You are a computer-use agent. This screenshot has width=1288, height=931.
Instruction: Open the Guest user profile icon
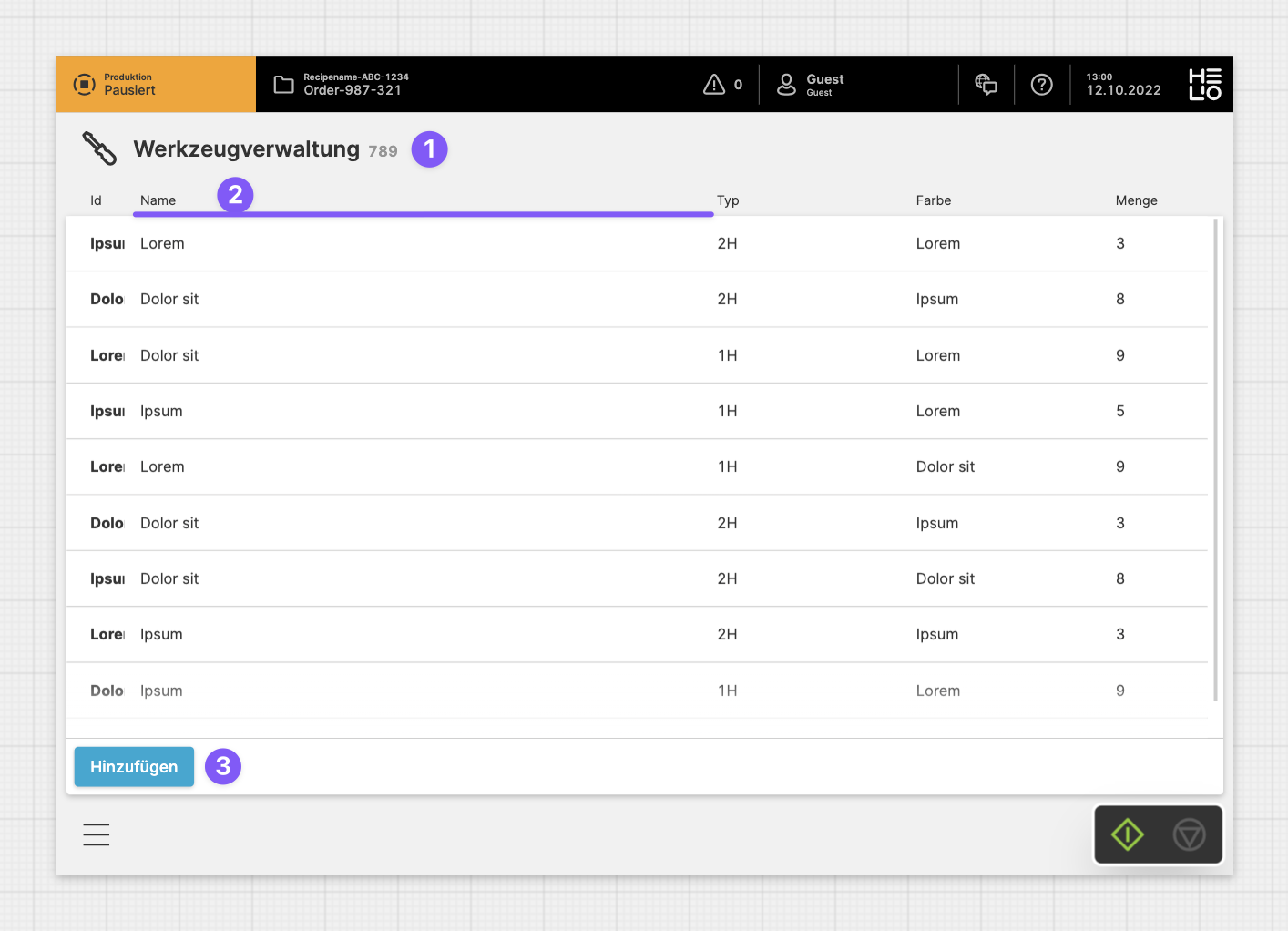(786, 85)
